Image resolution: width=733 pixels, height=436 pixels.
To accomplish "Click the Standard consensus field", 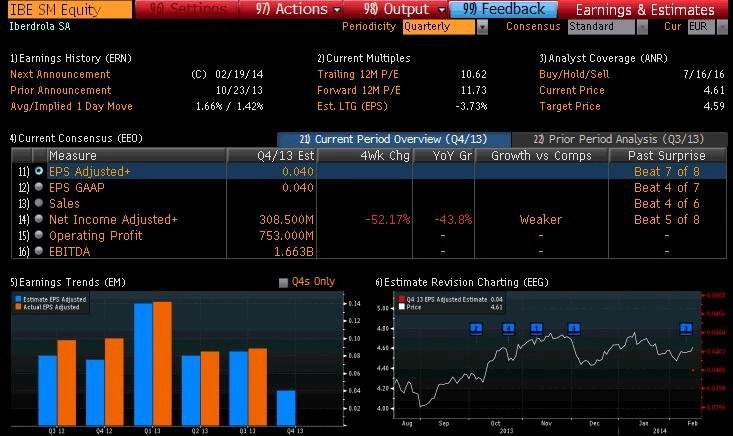I will coord(601,27).
